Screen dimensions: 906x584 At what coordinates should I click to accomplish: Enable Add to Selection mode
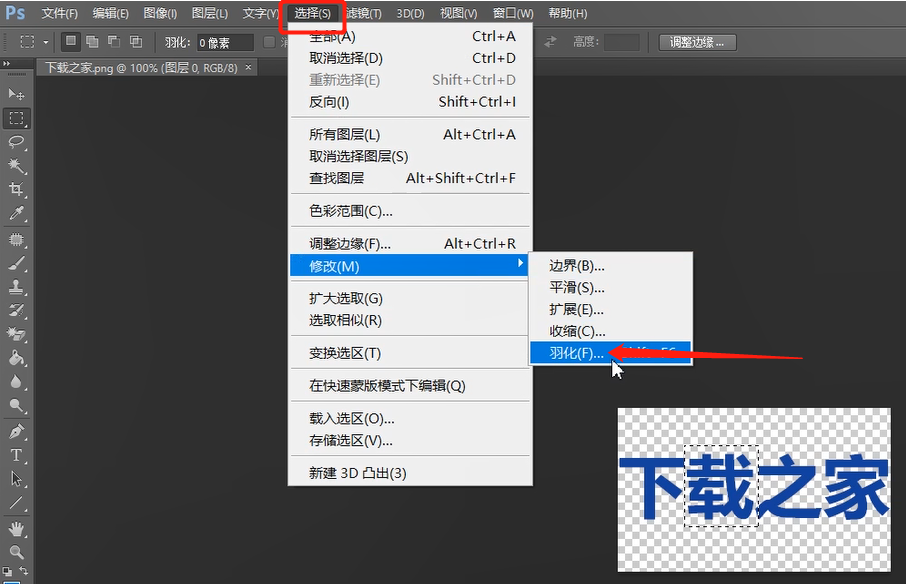point(93,41)
